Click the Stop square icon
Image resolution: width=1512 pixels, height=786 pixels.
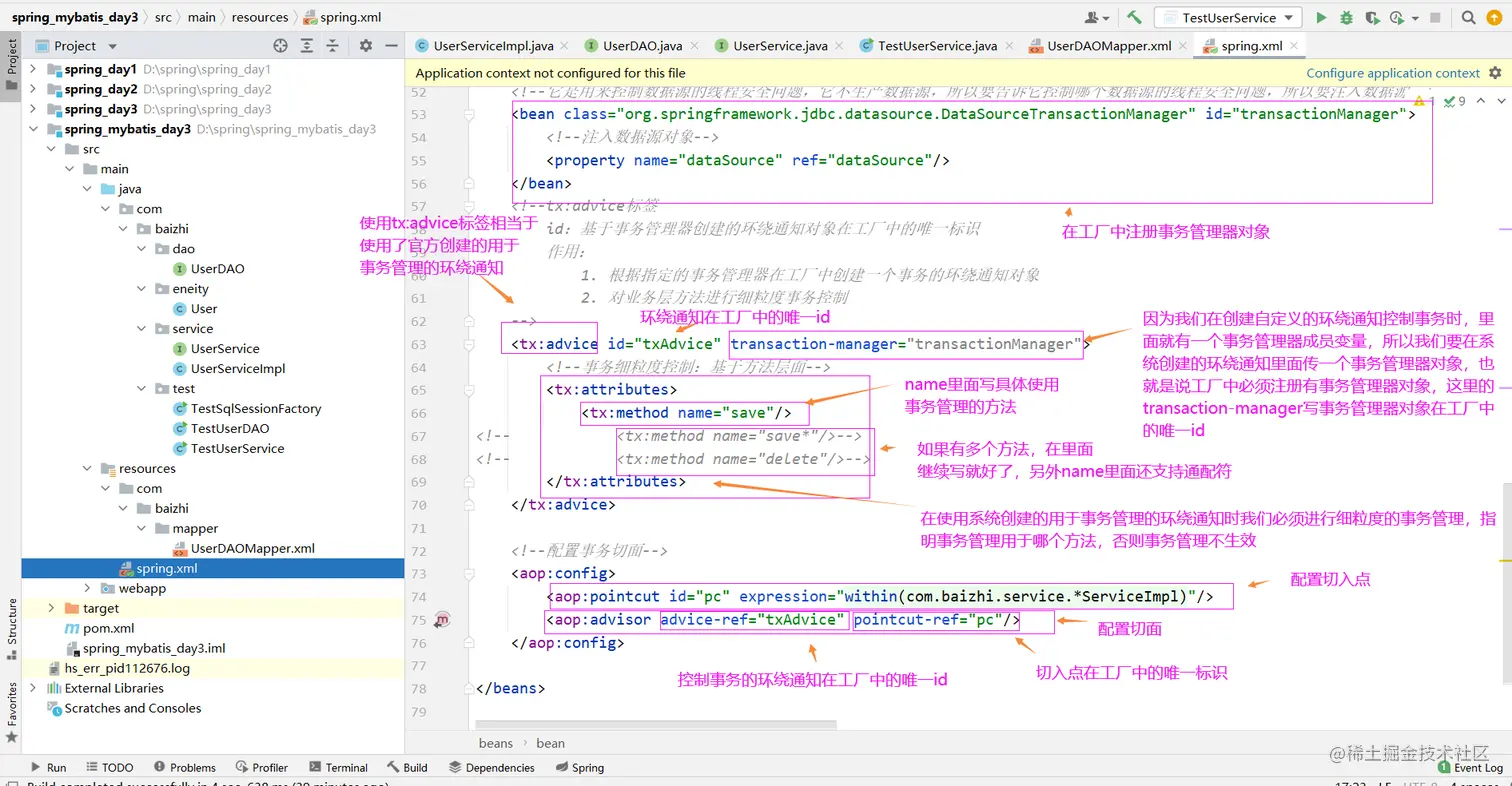point(1436,18)
